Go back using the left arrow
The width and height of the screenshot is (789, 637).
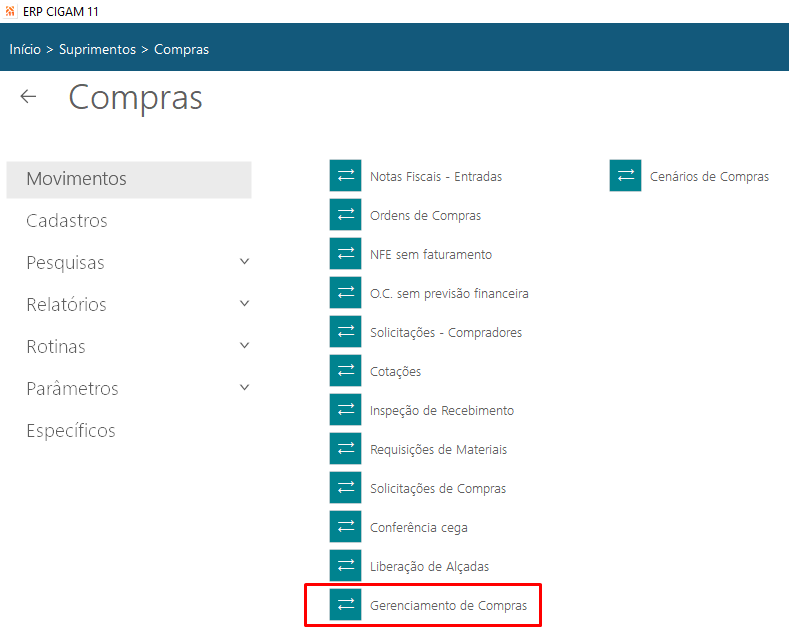pos(28,96)
